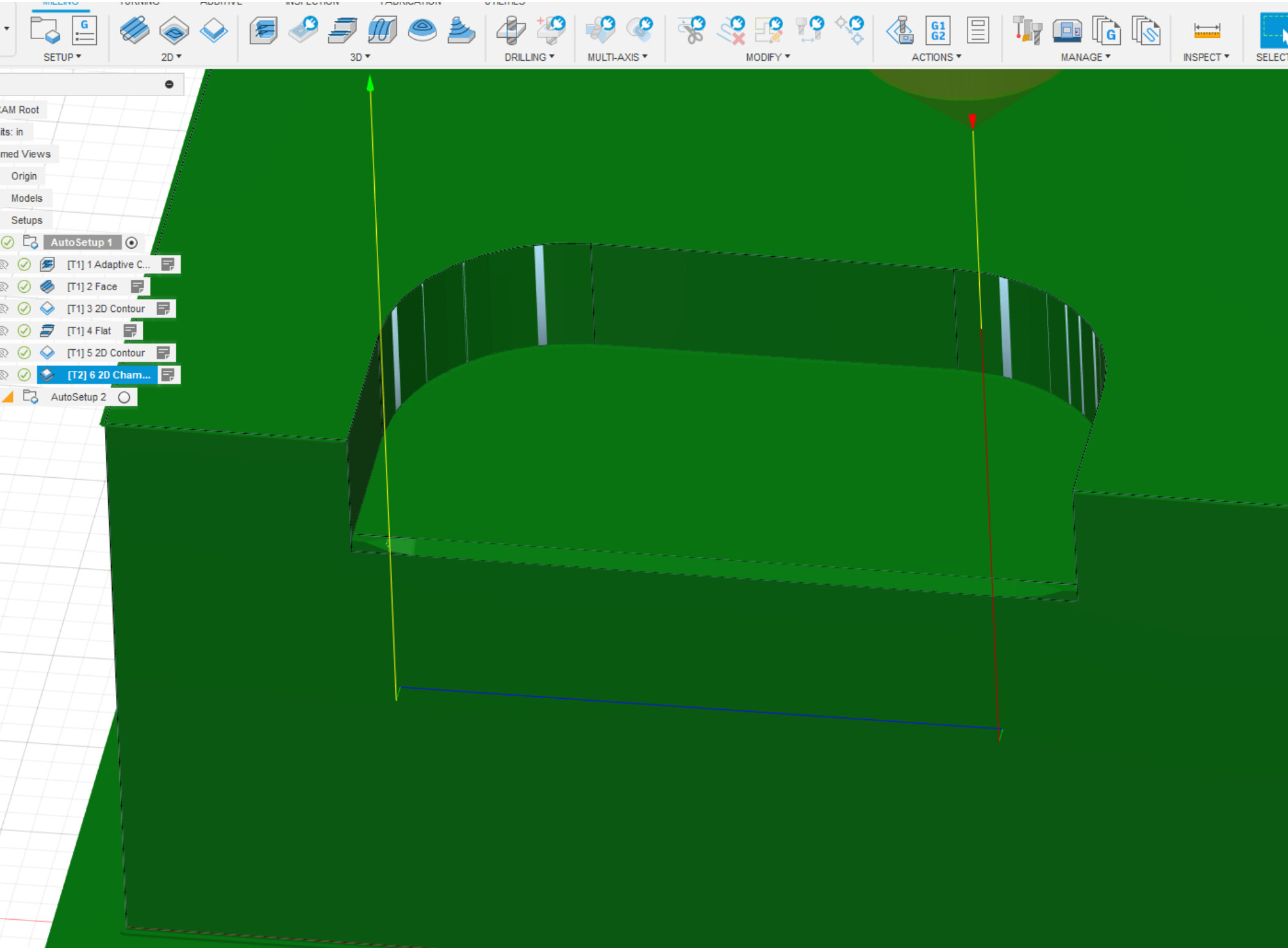The width and height of the screenshot is (1288, 948).
Task: Select the [T1] 3 2D Contour operation
Action: pyautogui.click(x=106, y=309)
